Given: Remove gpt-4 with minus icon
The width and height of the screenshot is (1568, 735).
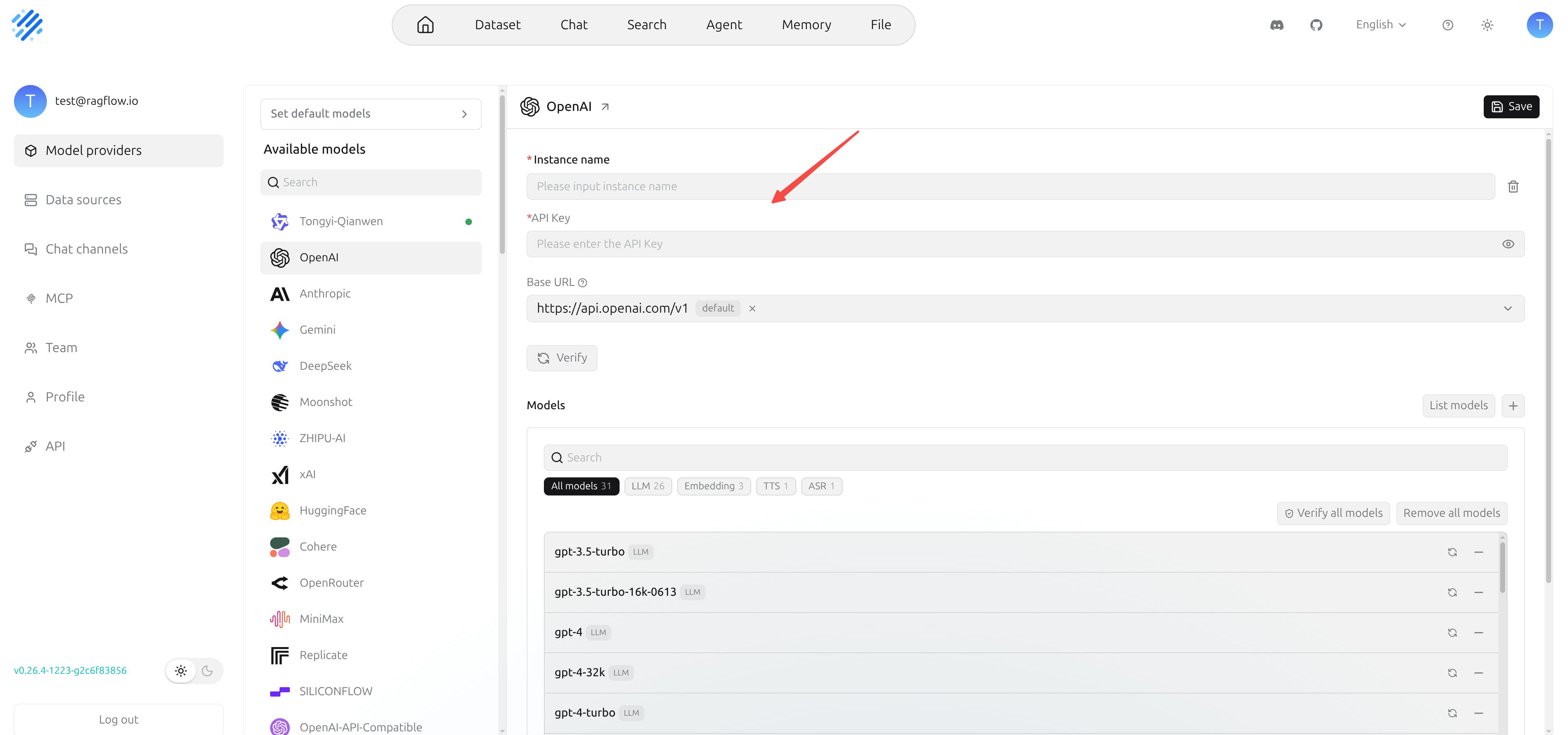Looking at the screenshot, I should (1478, 633).
